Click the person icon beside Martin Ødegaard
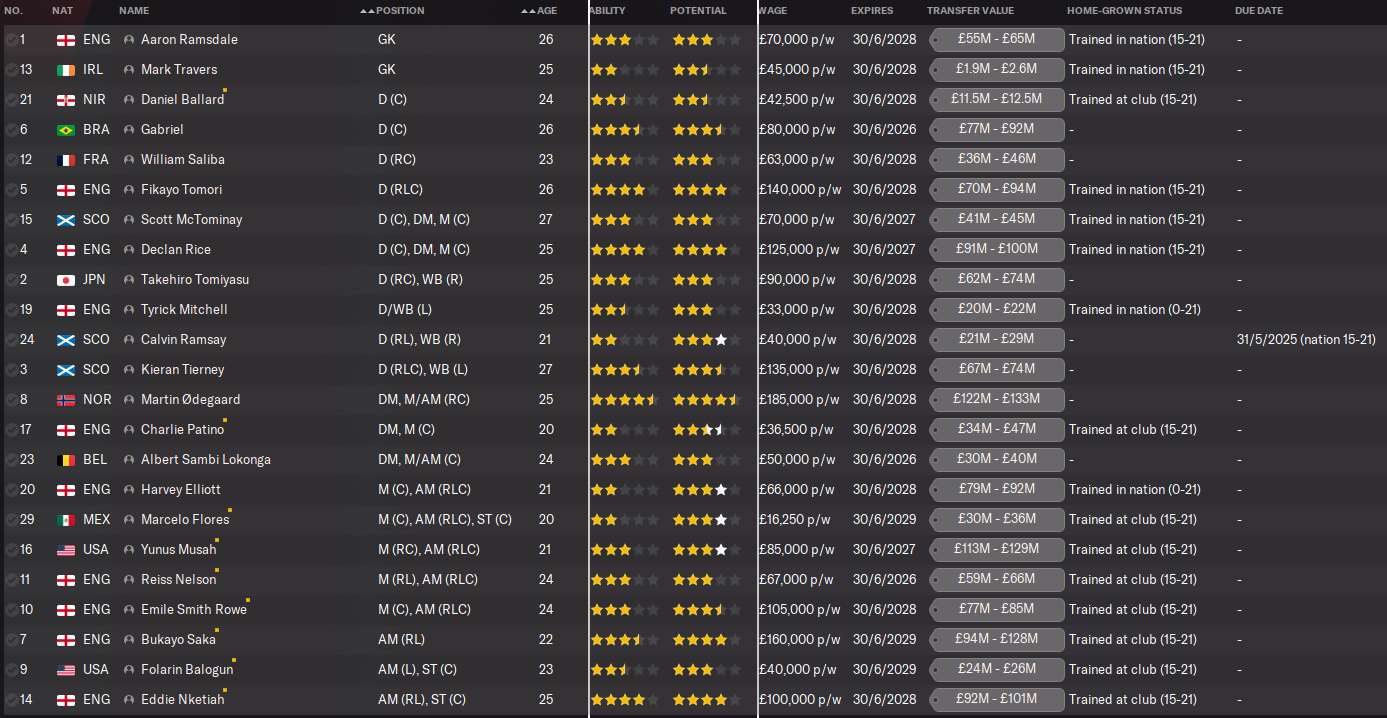The image size is (1387, 718). 129,400
